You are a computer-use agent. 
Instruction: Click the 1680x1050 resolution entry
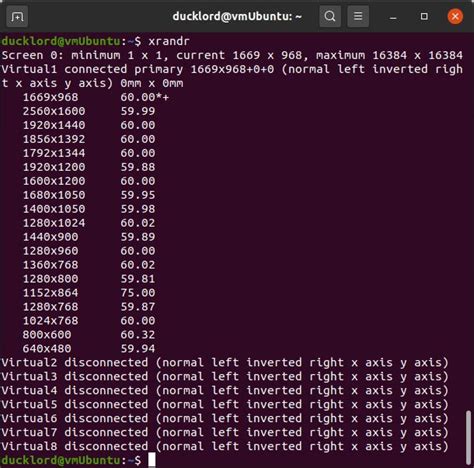pyautogui.click(x=54, y=195)
